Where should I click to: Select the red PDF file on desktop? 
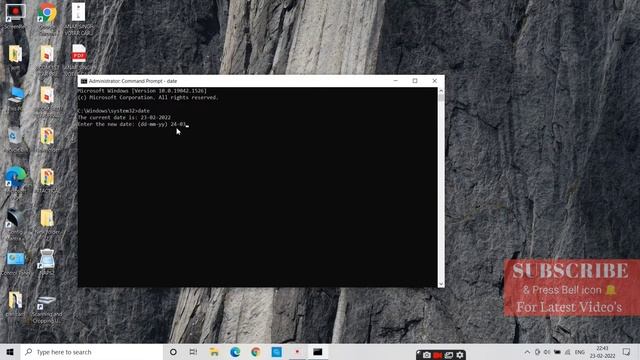(79, 53)
